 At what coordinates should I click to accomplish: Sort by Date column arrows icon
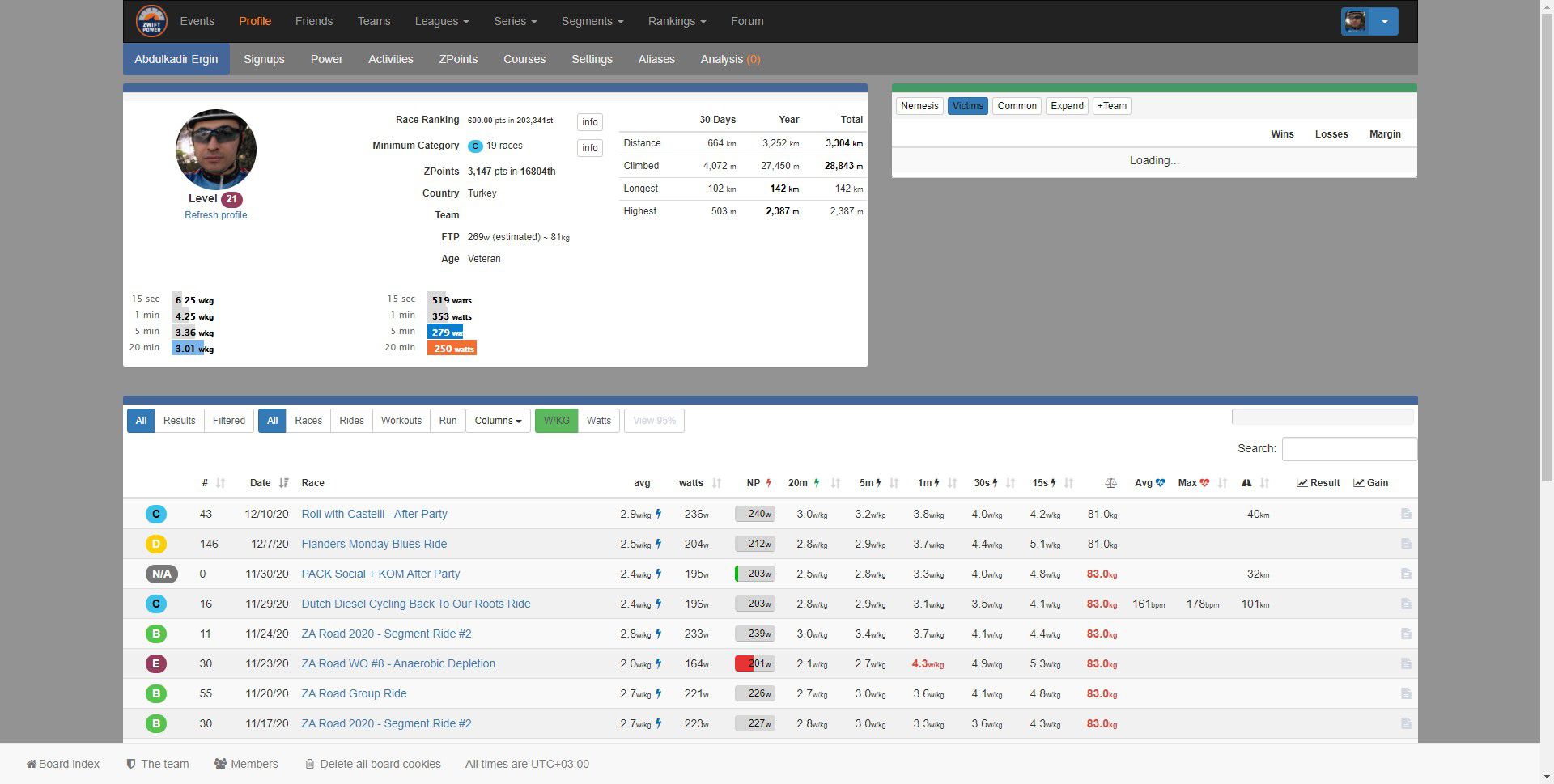click(283, 483)
